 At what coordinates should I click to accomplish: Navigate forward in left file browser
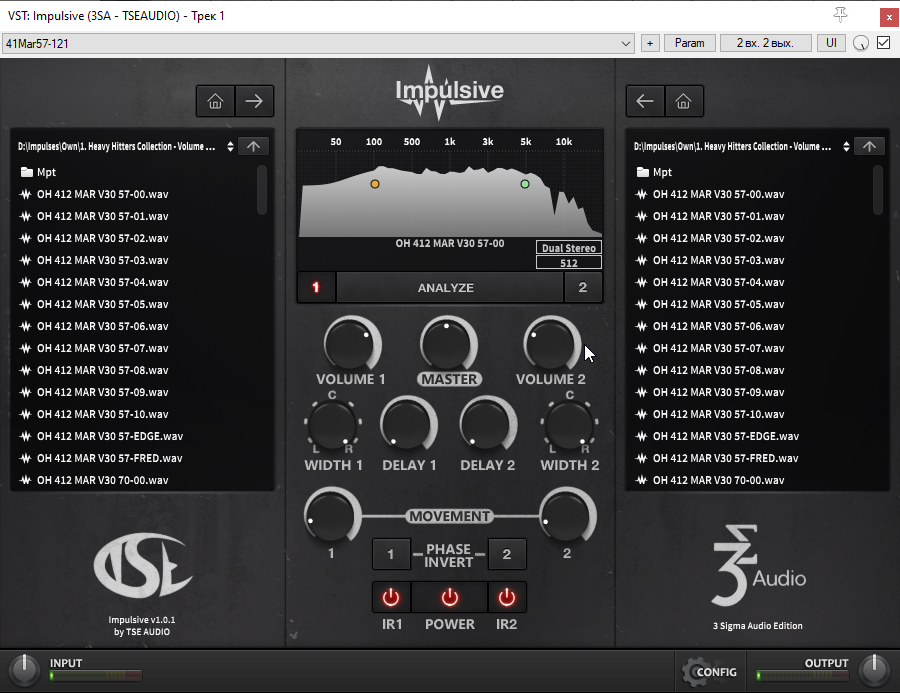coord(254,102)
